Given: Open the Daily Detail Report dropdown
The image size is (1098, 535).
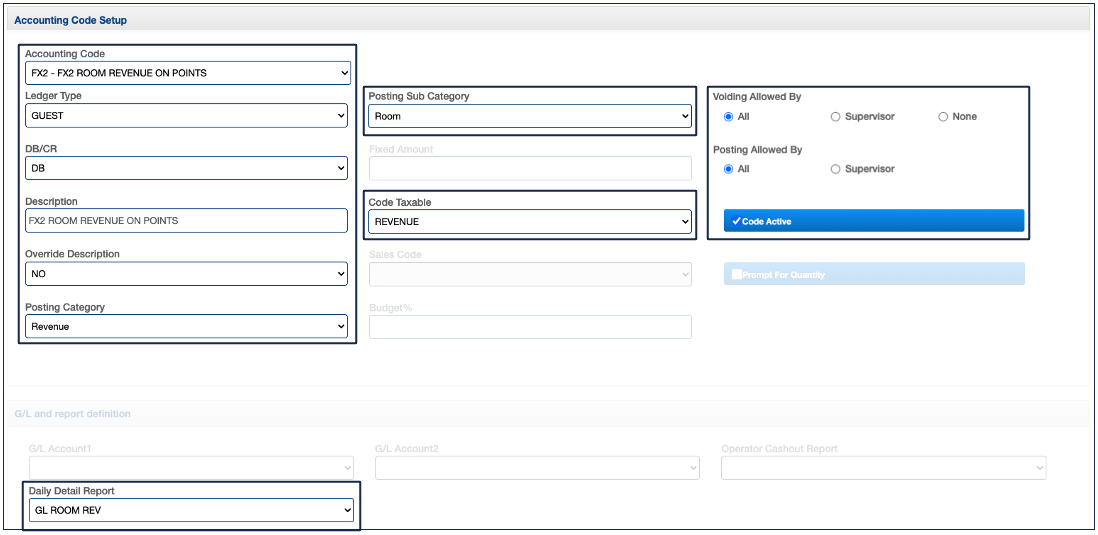Looking at the screenshot, I should (x=191, y=510).
